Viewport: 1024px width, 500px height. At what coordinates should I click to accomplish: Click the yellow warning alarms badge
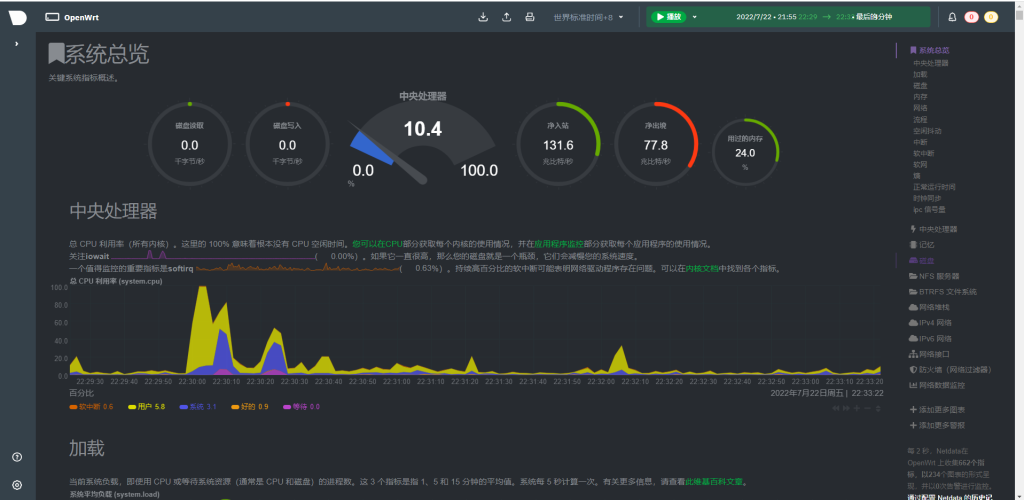coord(991,17)
